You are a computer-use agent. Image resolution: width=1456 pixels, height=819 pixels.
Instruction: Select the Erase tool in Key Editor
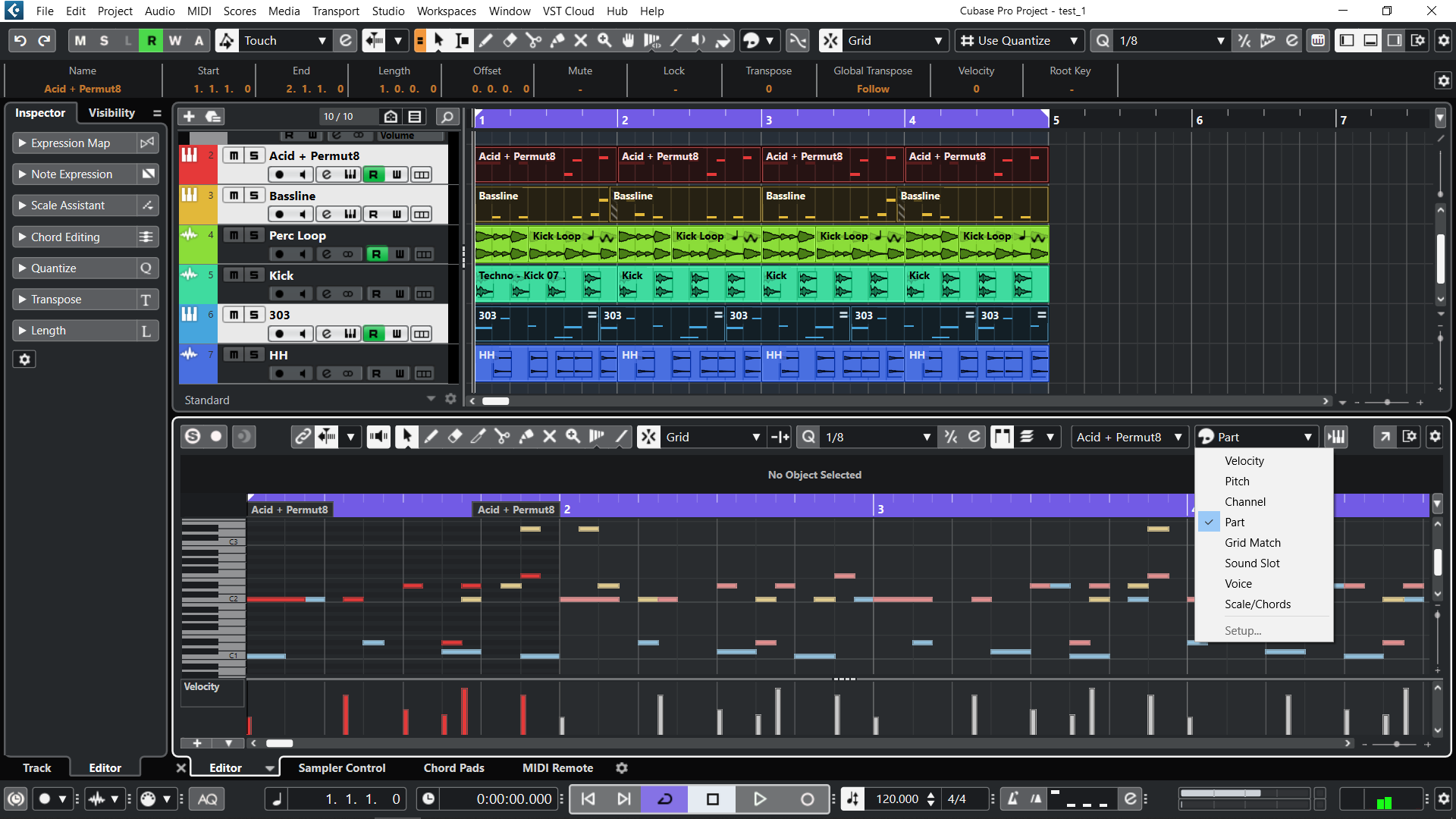click(455, 437)
